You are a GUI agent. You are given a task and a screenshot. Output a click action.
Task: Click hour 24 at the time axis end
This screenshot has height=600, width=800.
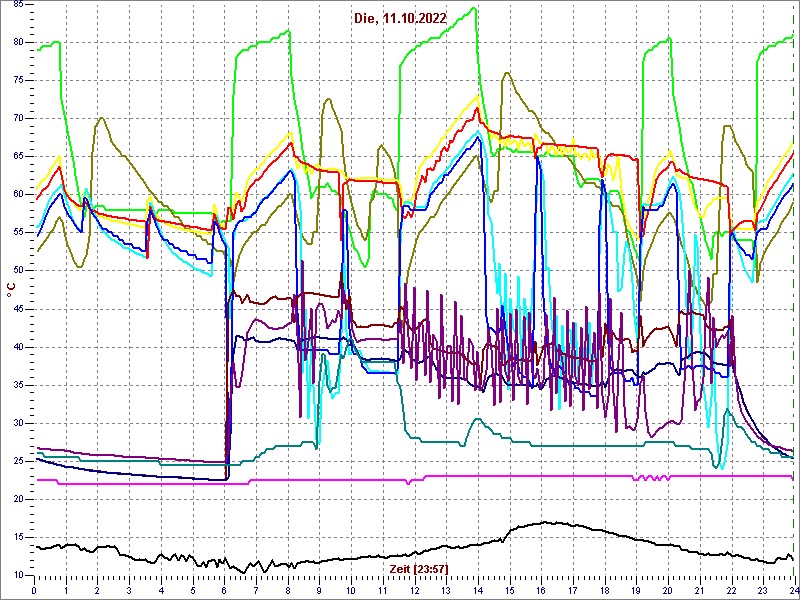[x=791, y=590]
